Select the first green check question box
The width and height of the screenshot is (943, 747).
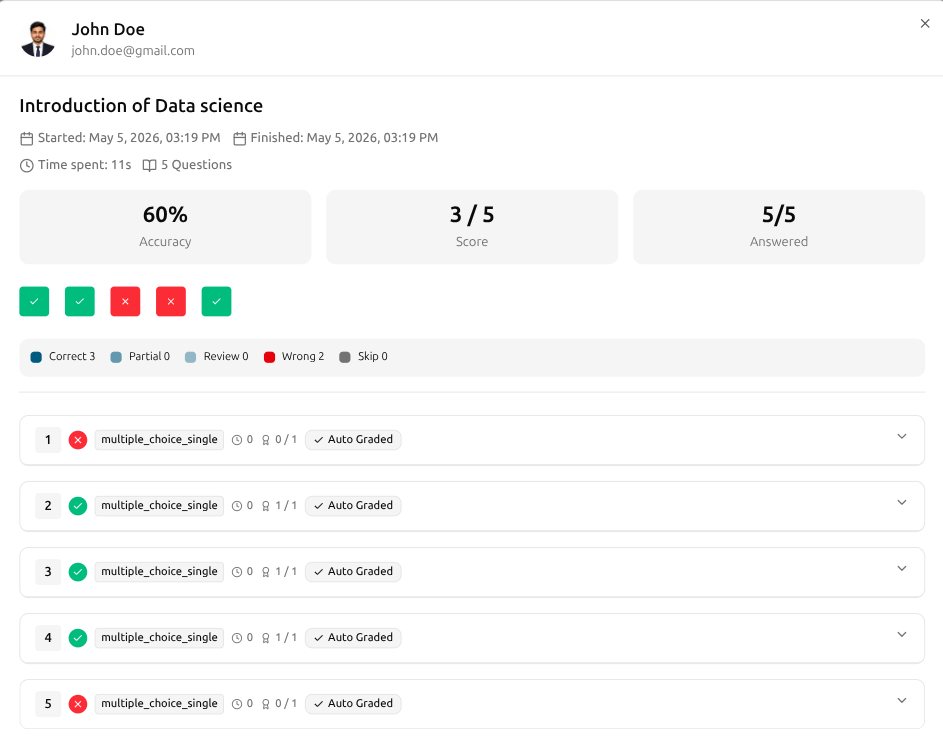tap(34, 301)
